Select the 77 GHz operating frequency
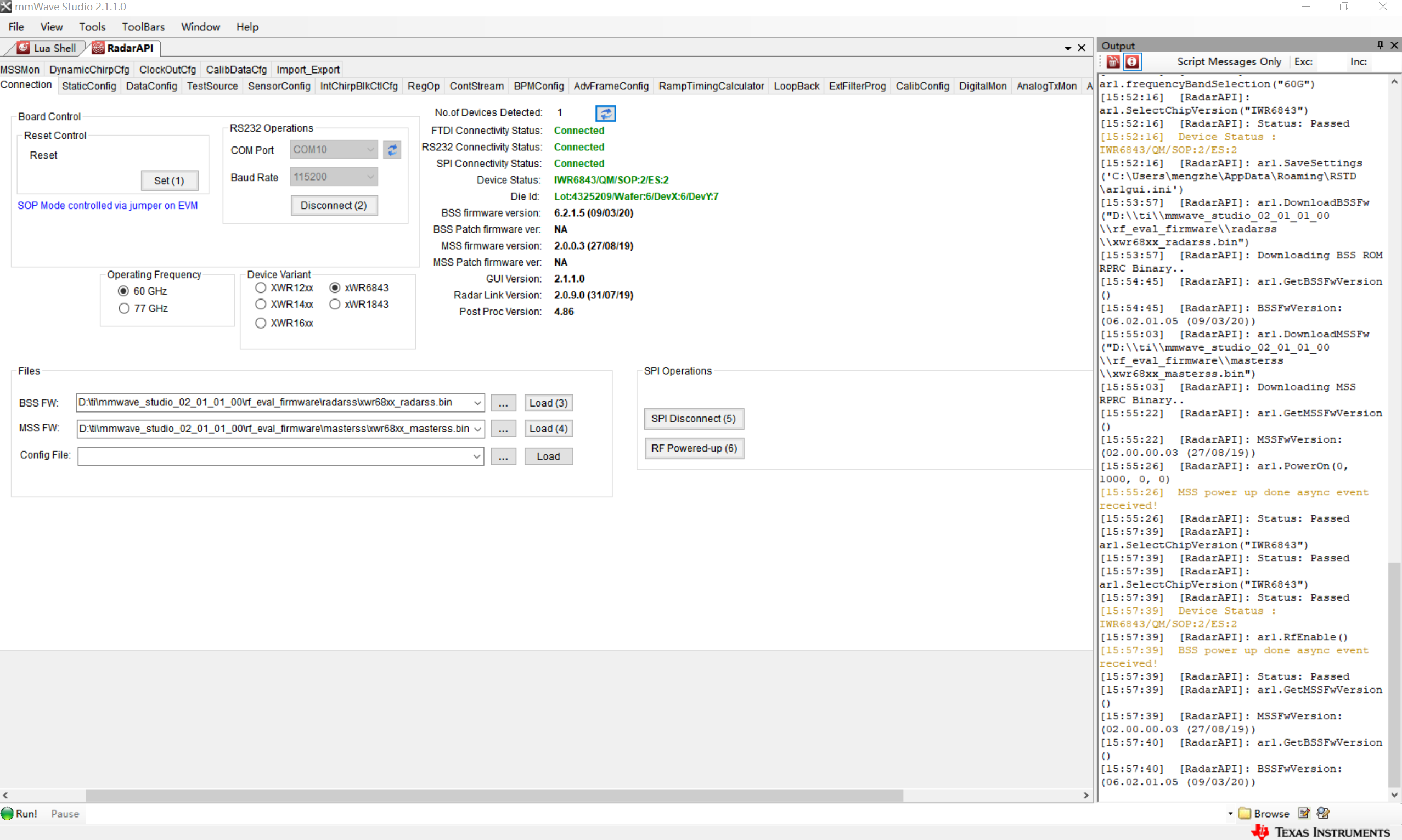 (124, 308)
